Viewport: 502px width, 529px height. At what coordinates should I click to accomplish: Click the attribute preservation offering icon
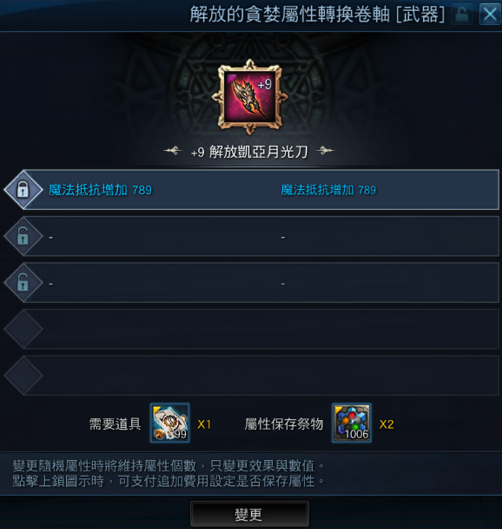(x=352, y=423)
